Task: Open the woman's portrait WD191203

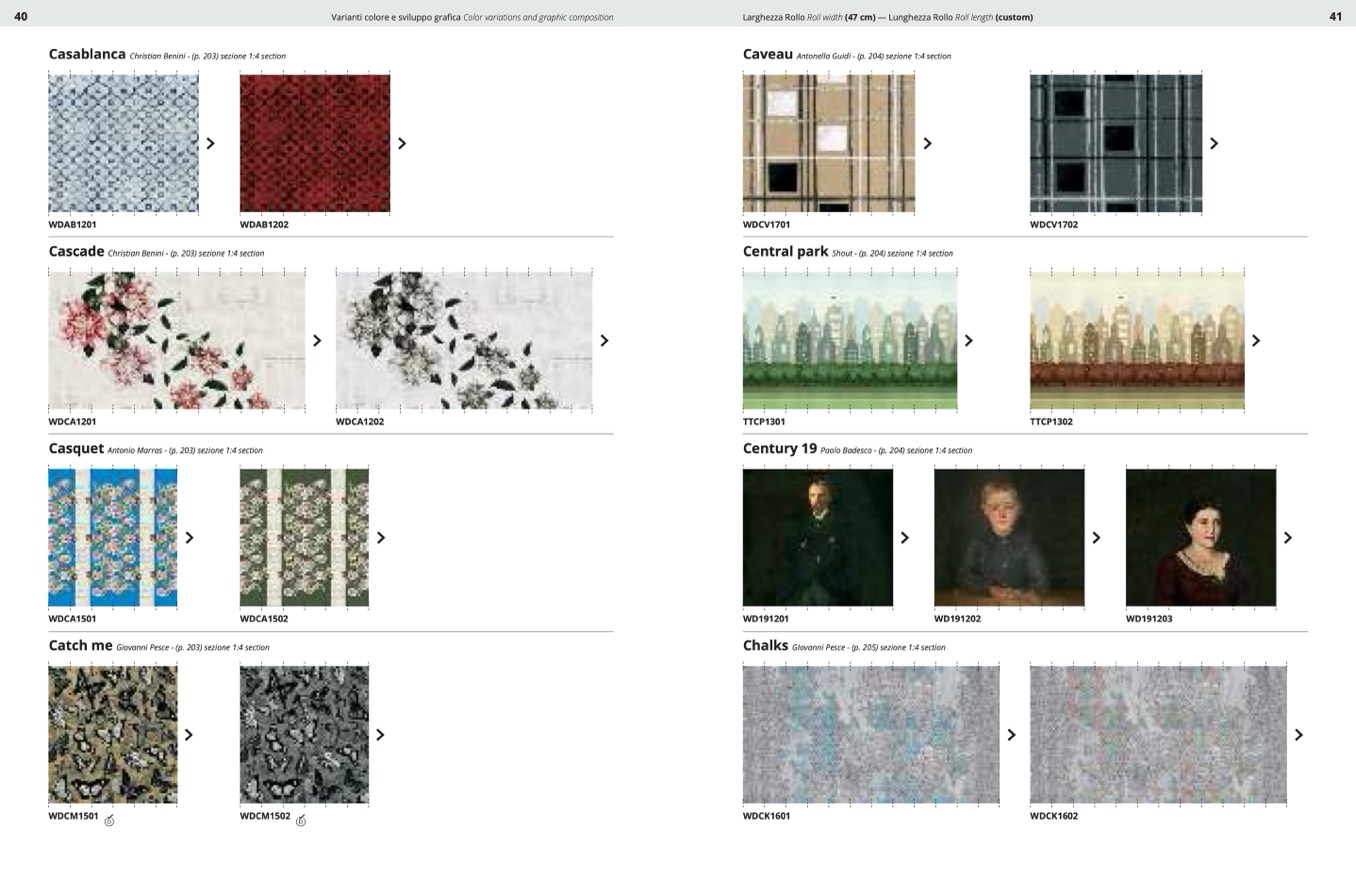Action: (1200, 537)
